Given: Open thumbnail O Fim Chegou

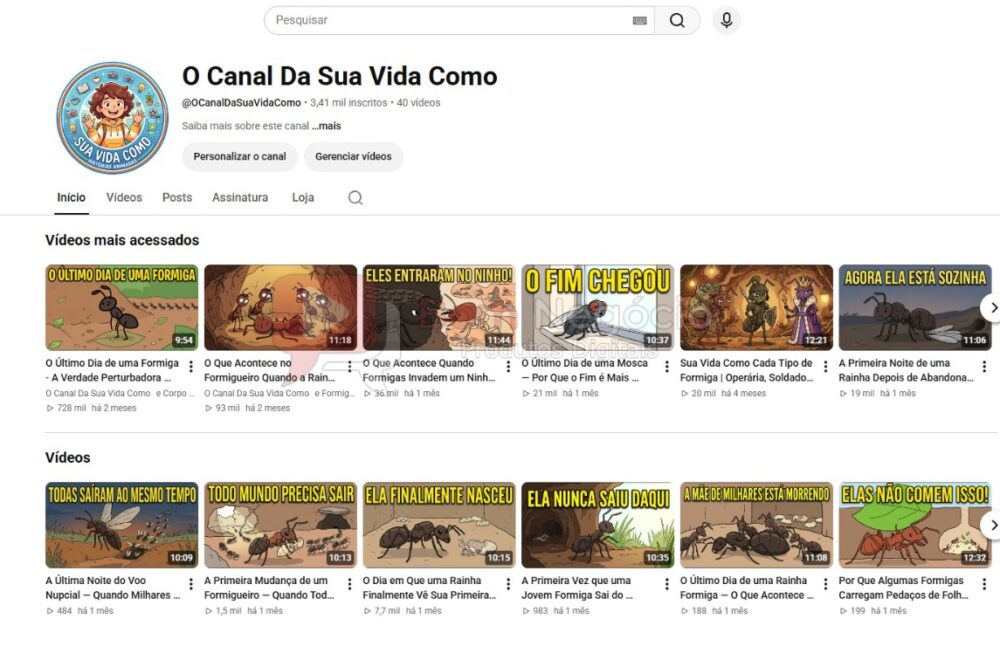Looking at the screenshot, I should tap(598, 307).
